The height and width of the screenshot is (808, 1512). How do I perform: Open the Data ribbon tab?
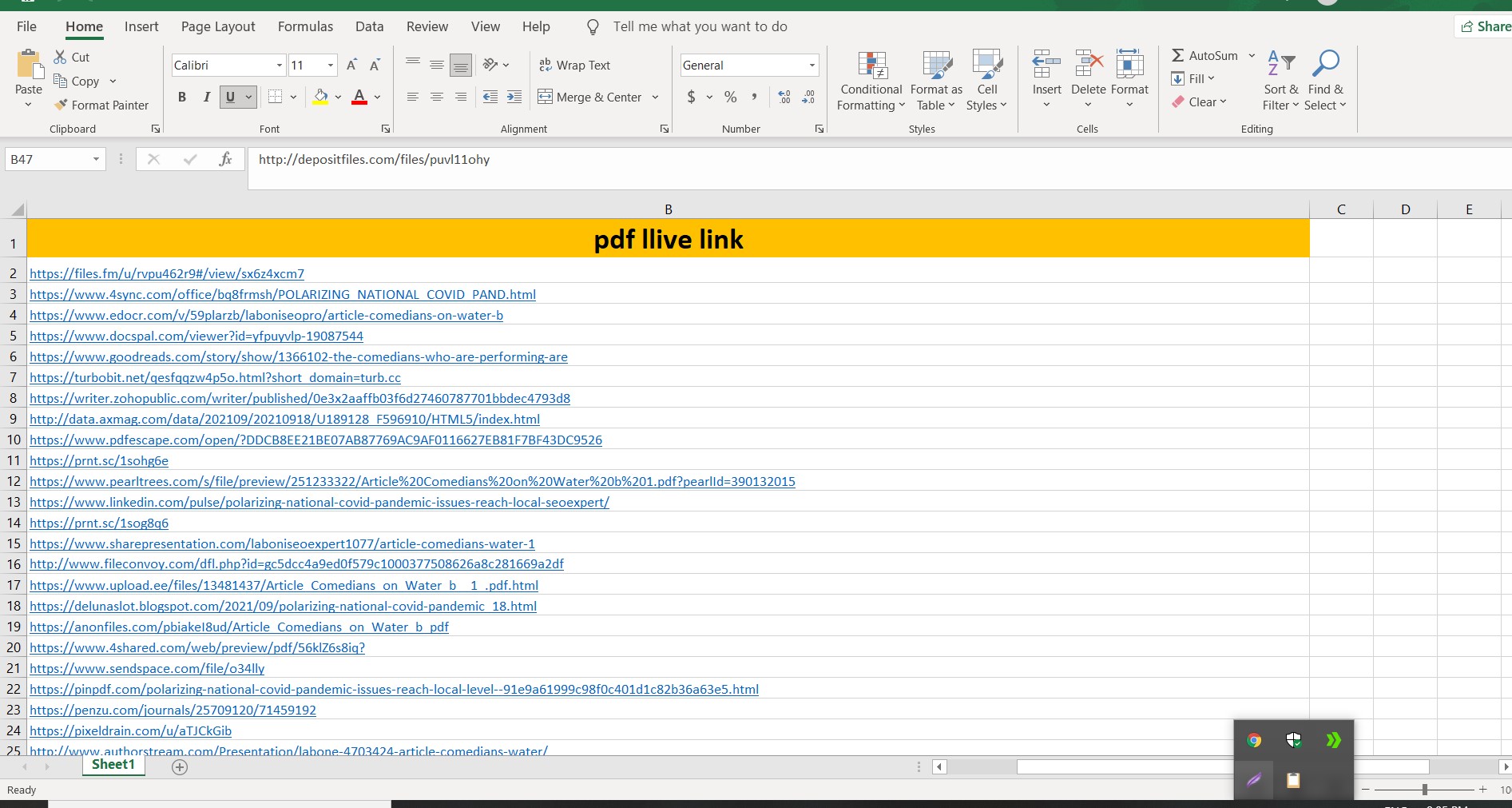tap(369, 26)
